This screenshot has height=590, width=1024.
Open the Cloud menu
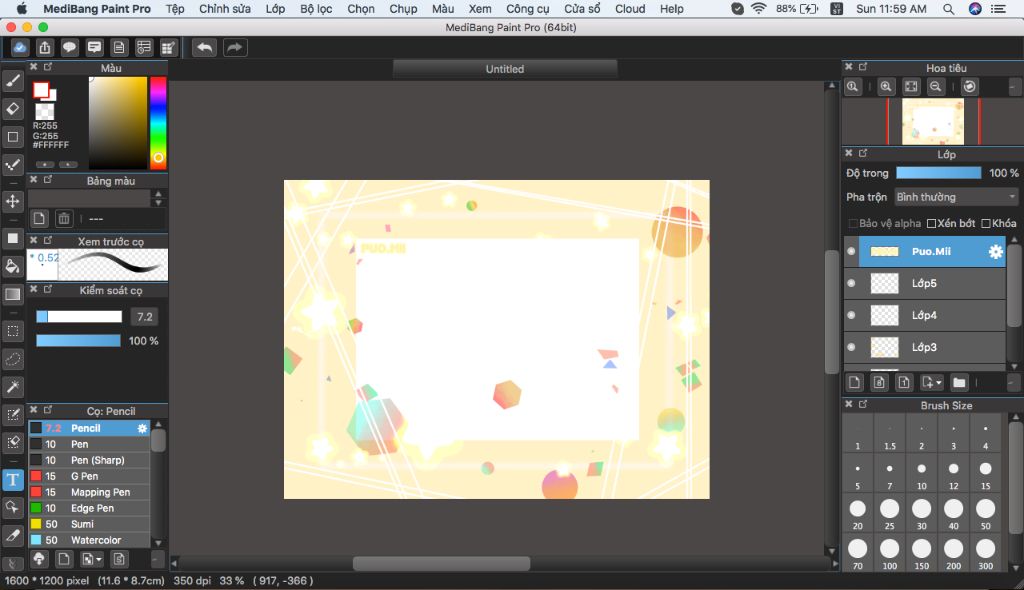[630, 9]
